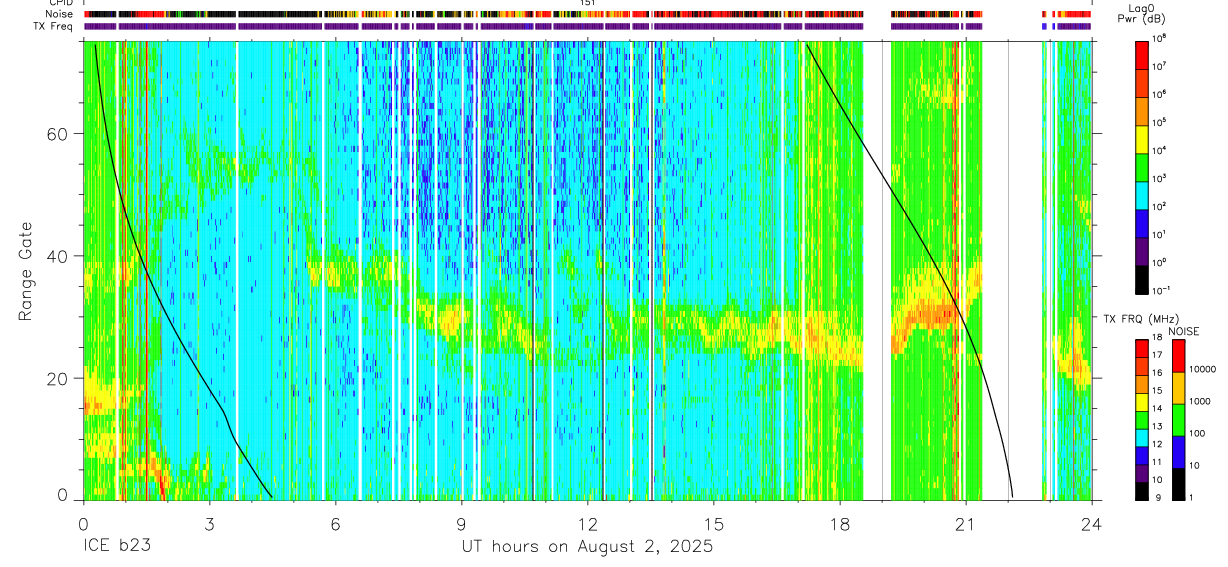Click the '151' CPID value
Image resolution: width=1228 pixels, height=567 pixels.
point(588,3)
